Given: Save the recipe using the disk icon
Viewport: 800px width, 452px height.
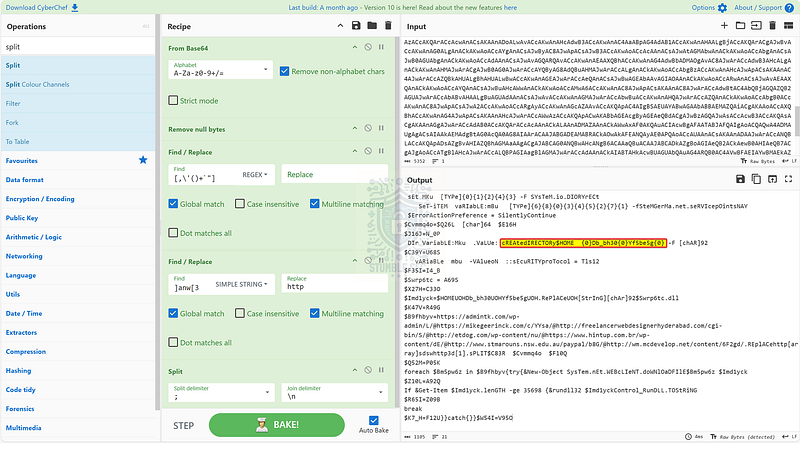Looking at the screenshot, I should tap(356, 26).
